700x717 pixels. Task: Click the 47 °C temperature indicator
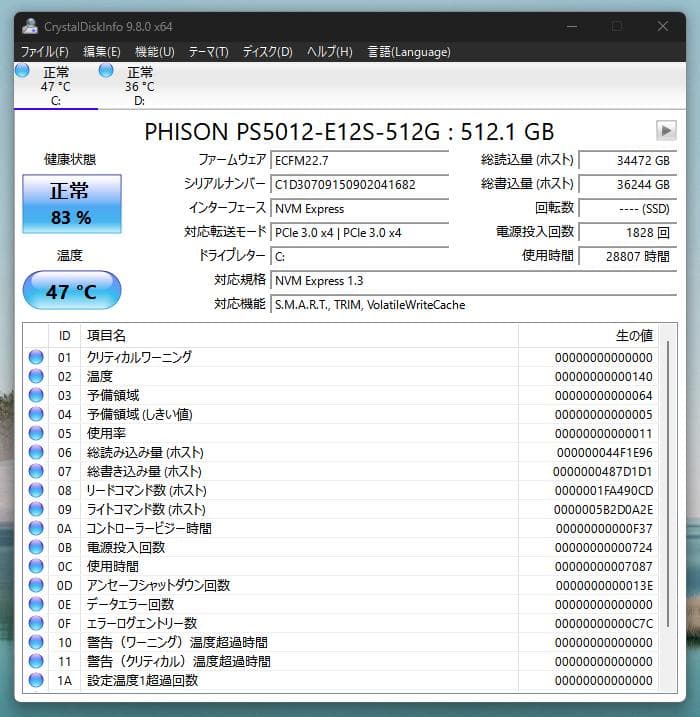pos(72,290)
